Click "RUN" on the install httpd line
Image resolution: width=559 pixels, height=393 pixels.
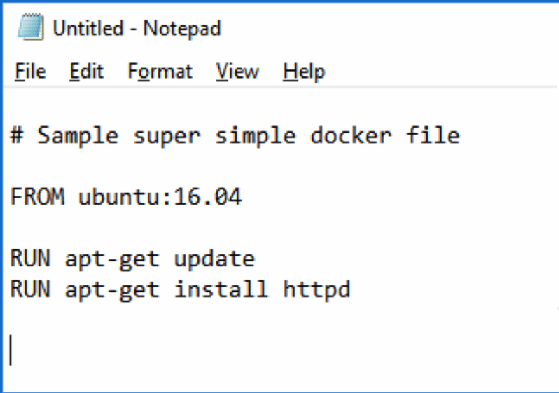(30, 289)
